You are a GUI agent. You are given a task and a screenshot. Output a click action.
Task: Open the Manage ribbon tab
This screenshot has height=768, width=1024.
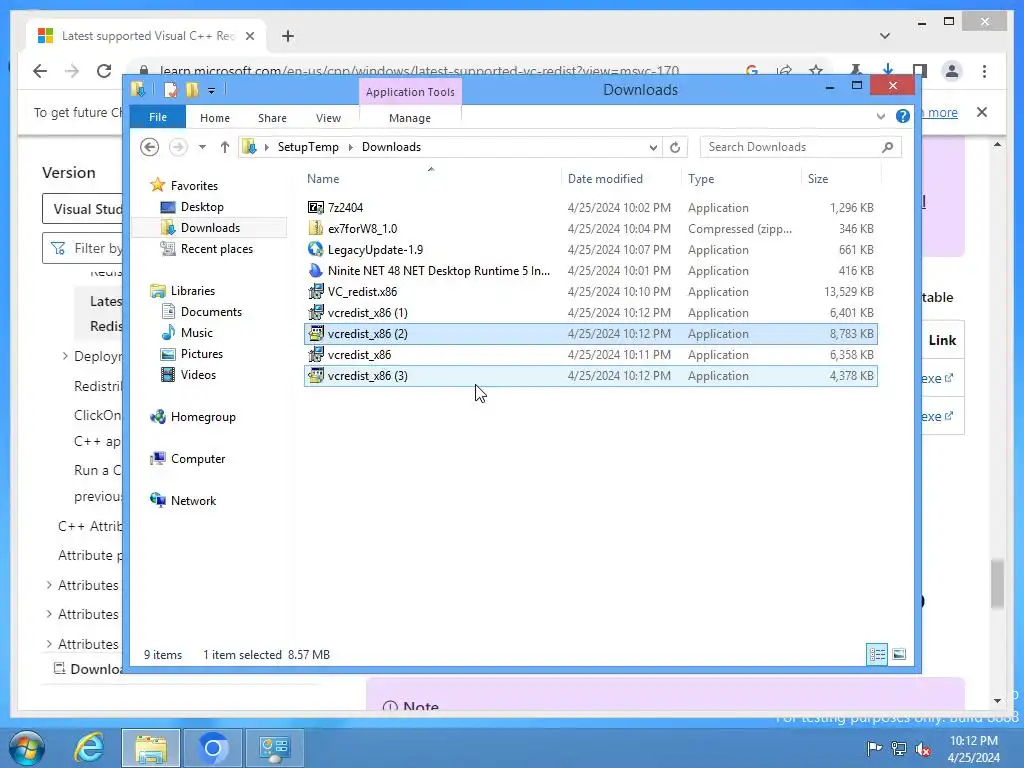click(x=409, y=118)
